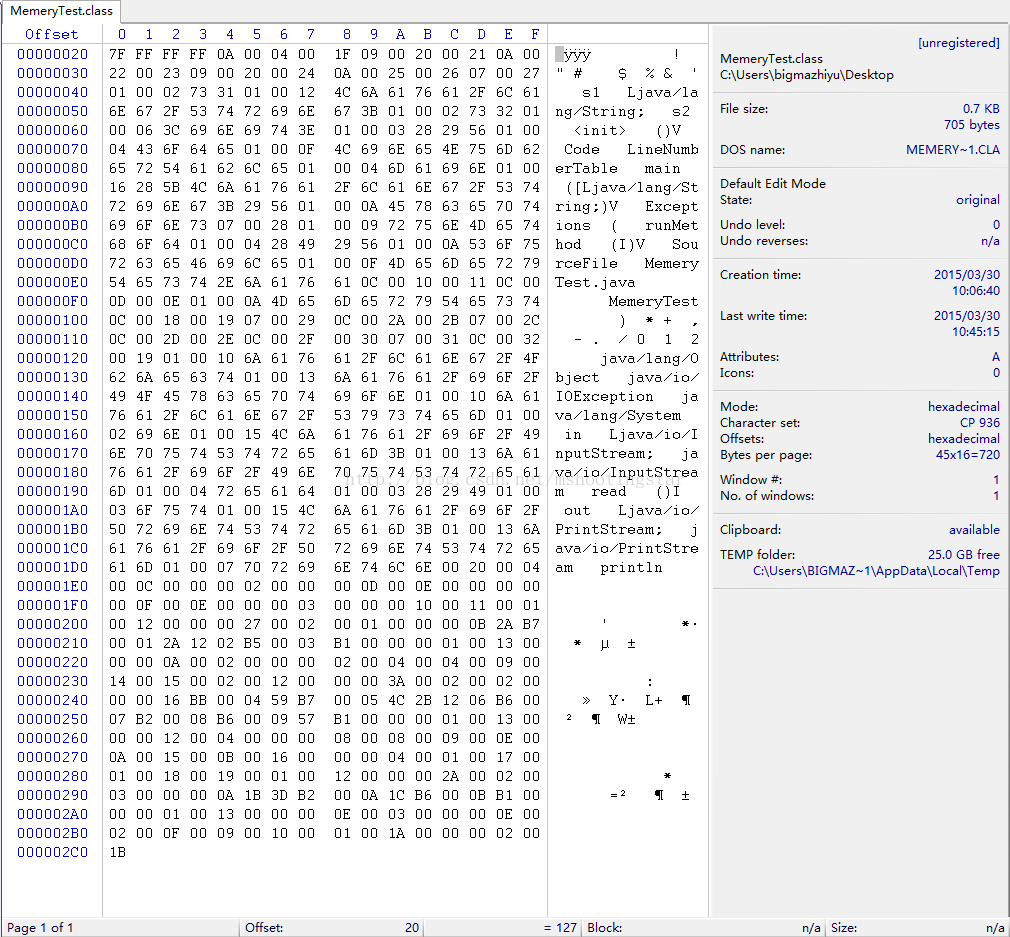The width and height of the screenshot is (1010, 937).
Task: Click the 1B byte in row 000002C0
Action: [117, 852]
